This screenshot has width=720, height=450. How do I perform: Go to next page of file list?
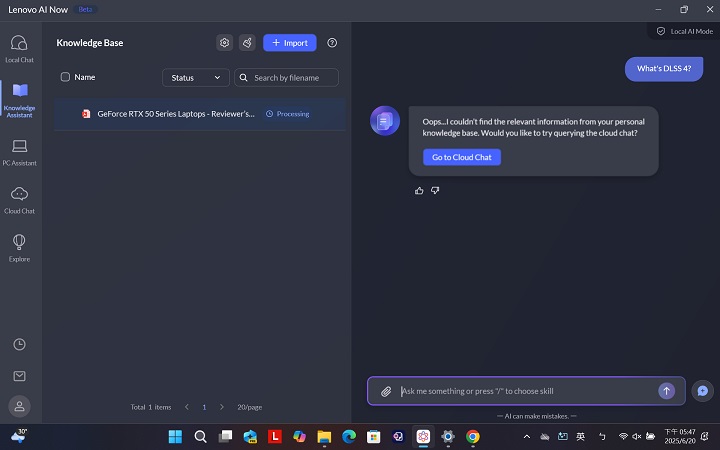(222, 407)
